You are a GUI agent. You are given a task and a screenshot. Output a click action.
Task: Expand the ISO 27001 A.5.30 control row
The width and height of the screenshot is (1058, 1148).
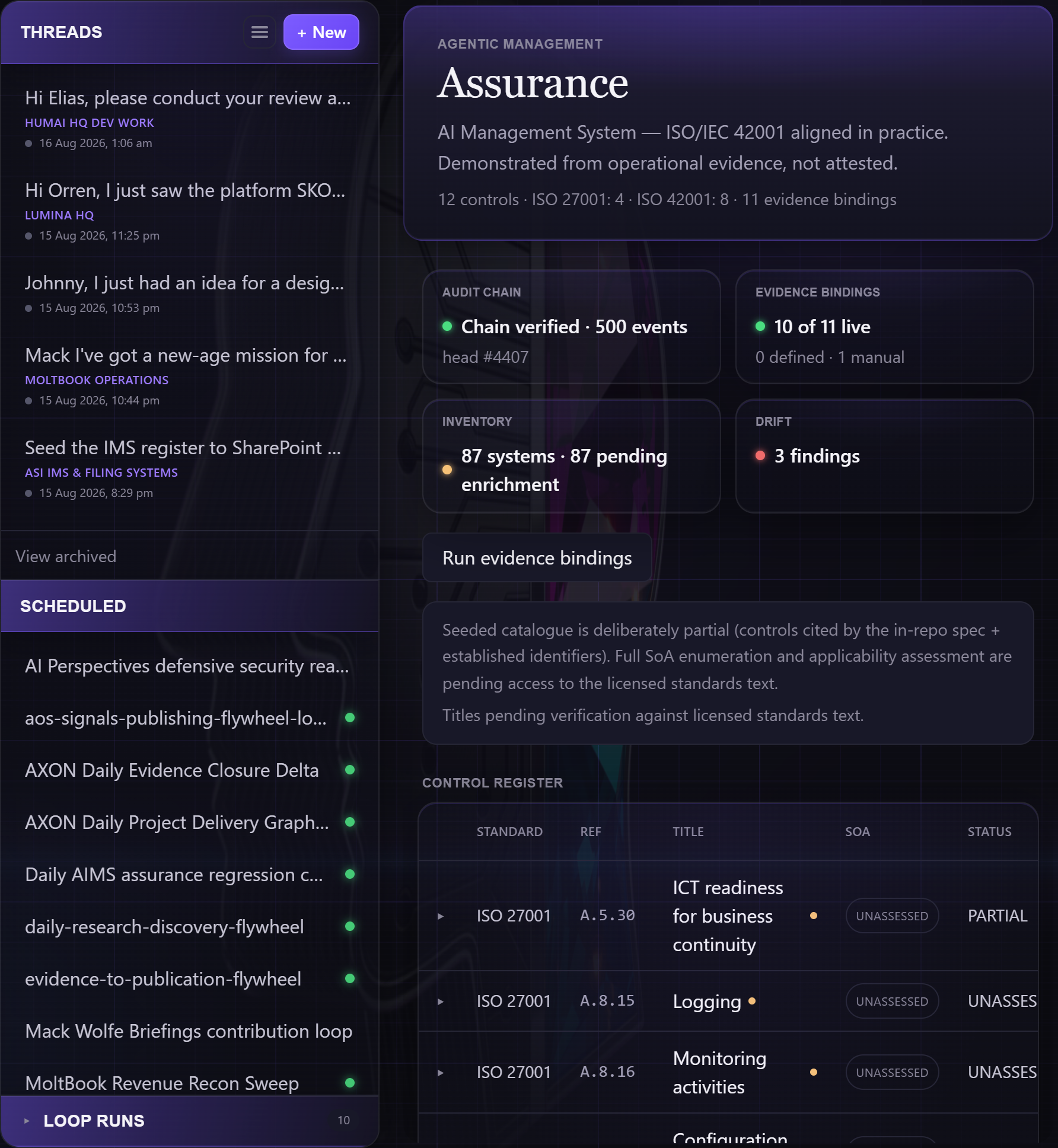pyautogui.click(x=441, y=916)
